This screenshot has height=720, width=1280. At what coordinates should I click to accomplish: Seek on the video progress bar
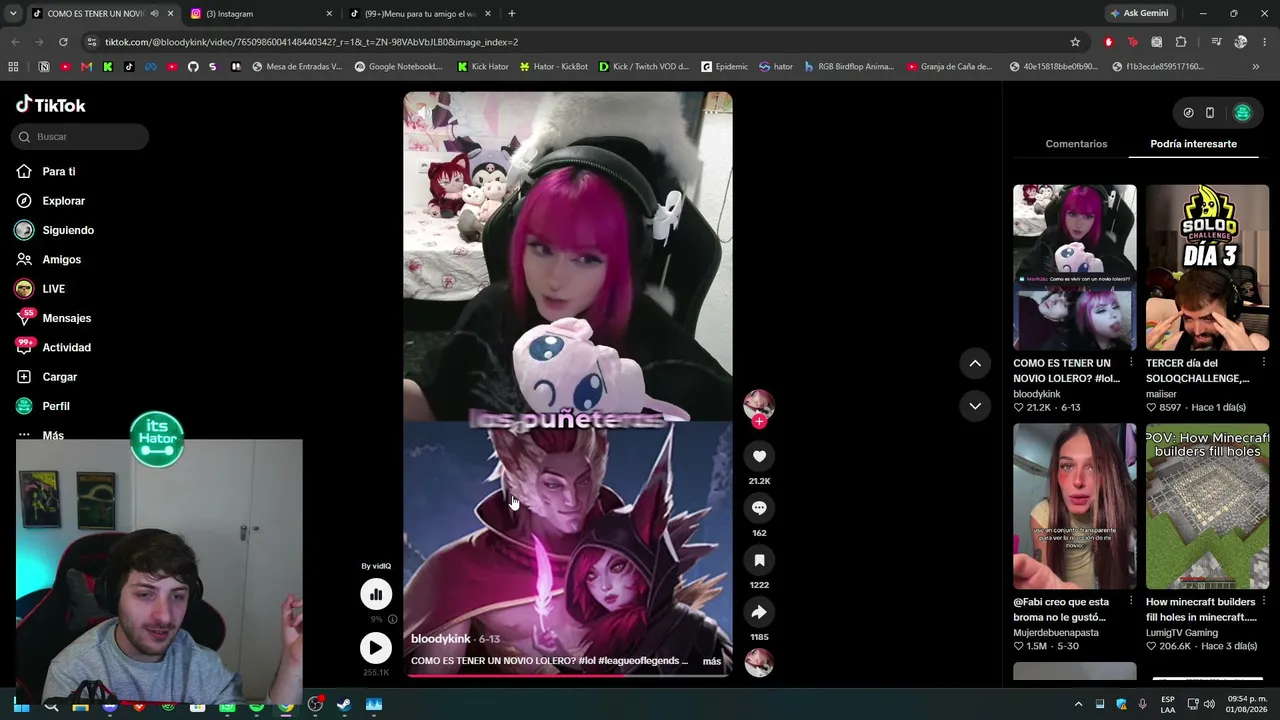[568, 675]
